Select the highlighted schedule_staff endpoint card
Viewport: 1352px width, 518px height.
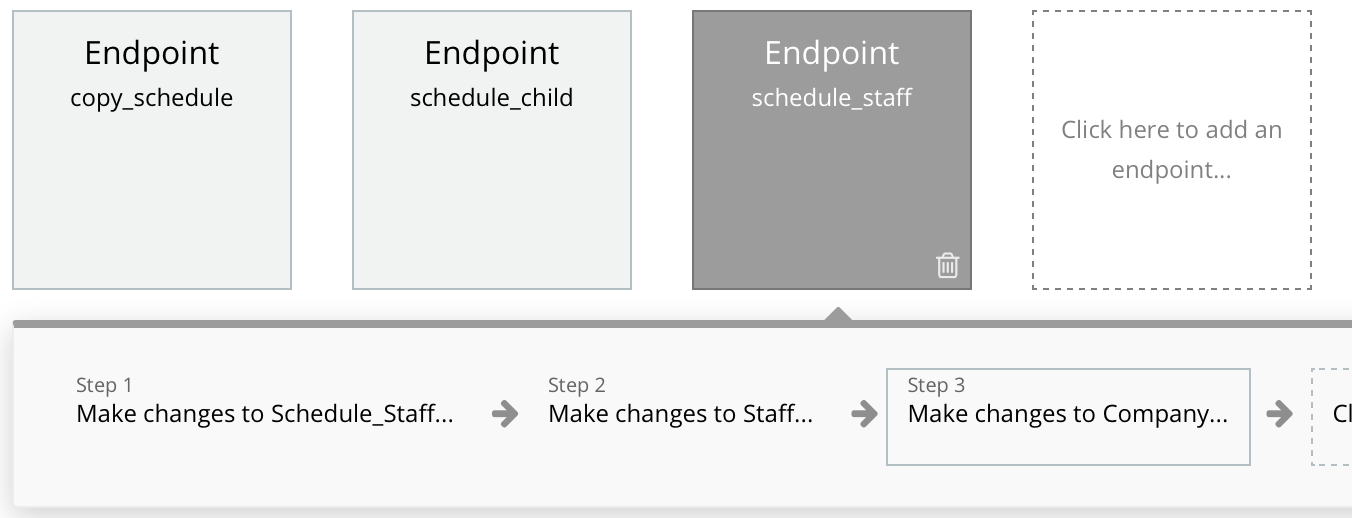[x=832, y=150]
